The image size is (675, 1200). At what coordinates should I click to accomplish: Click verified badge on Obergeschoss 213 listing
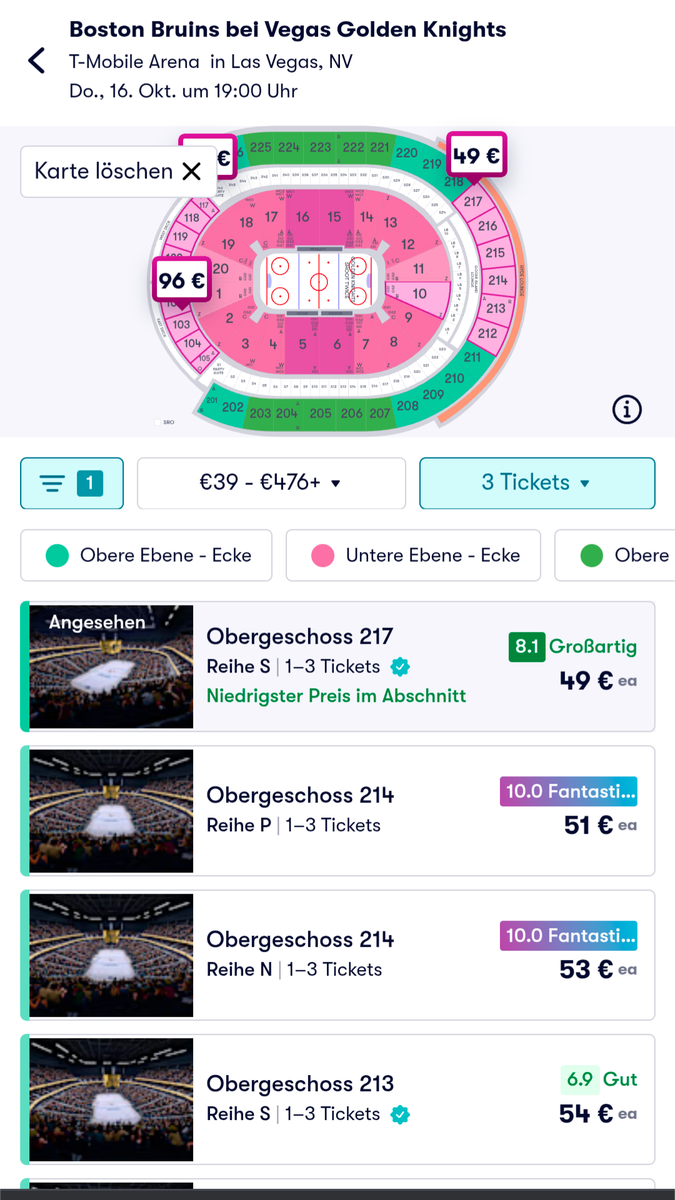pos(400,1114)
